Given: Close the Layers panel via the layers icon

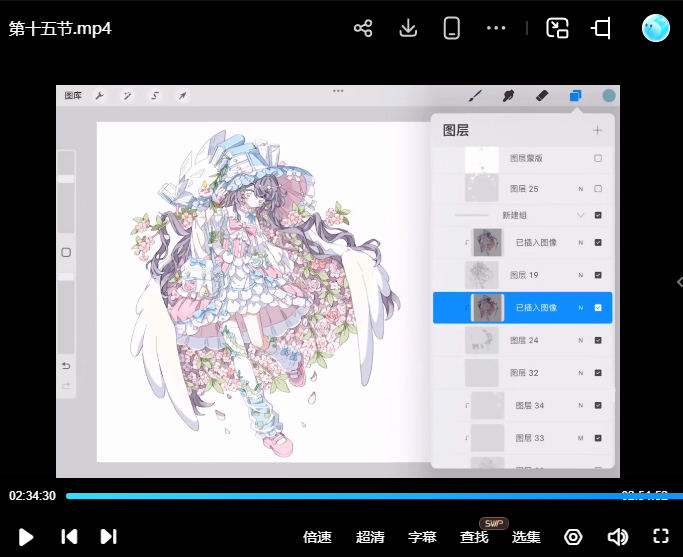Looking at the screenshot, I should [x=575, y=96].
